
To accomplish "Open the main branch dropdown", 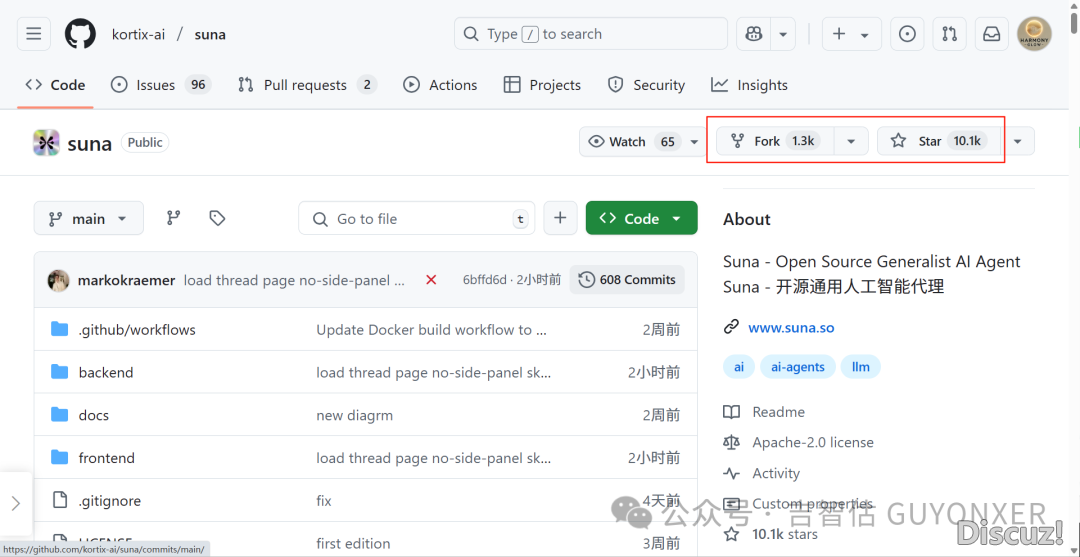I will [88, 218].
